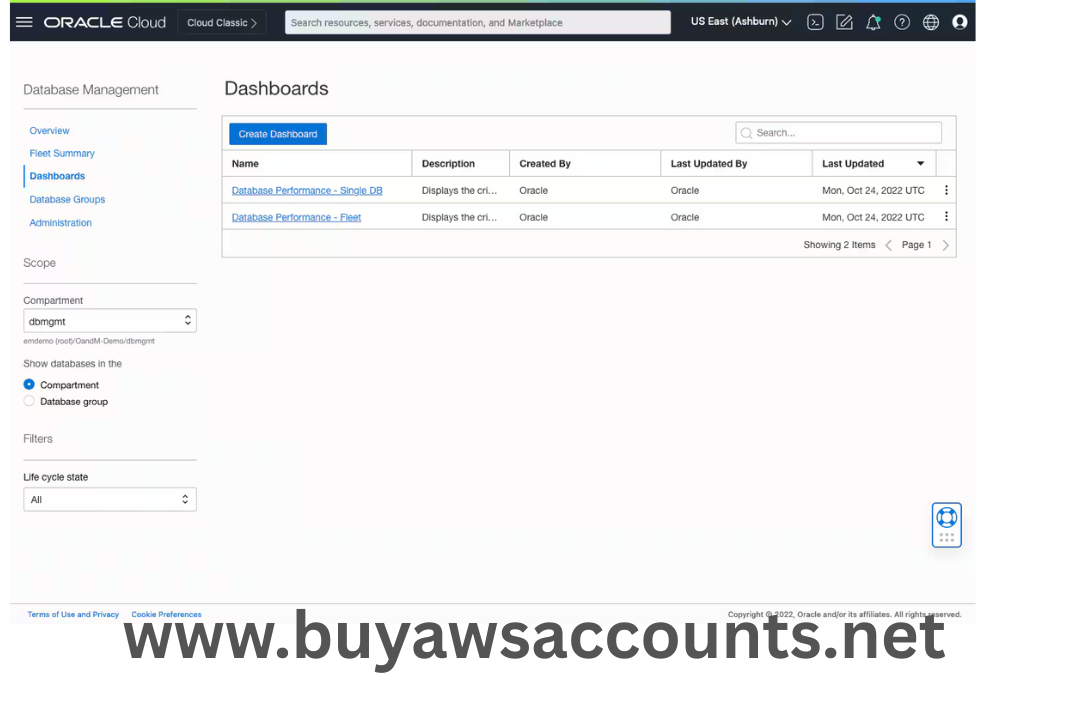Click Single DB row's Last Updated date
Image resolution: width=1080 pixels, height=720 pixels.
pos(873,190)
